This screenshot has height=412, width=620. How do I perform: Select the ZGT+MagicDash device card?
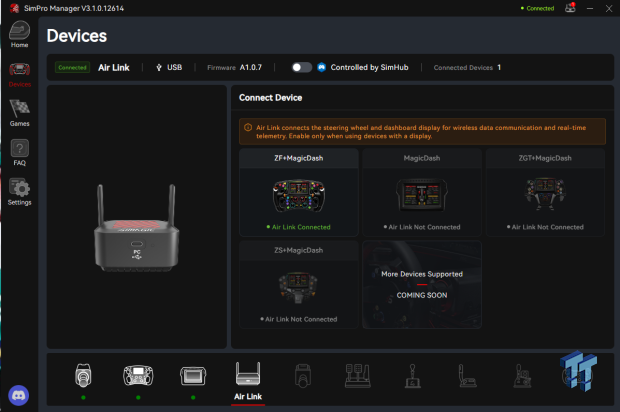[545, 193]
